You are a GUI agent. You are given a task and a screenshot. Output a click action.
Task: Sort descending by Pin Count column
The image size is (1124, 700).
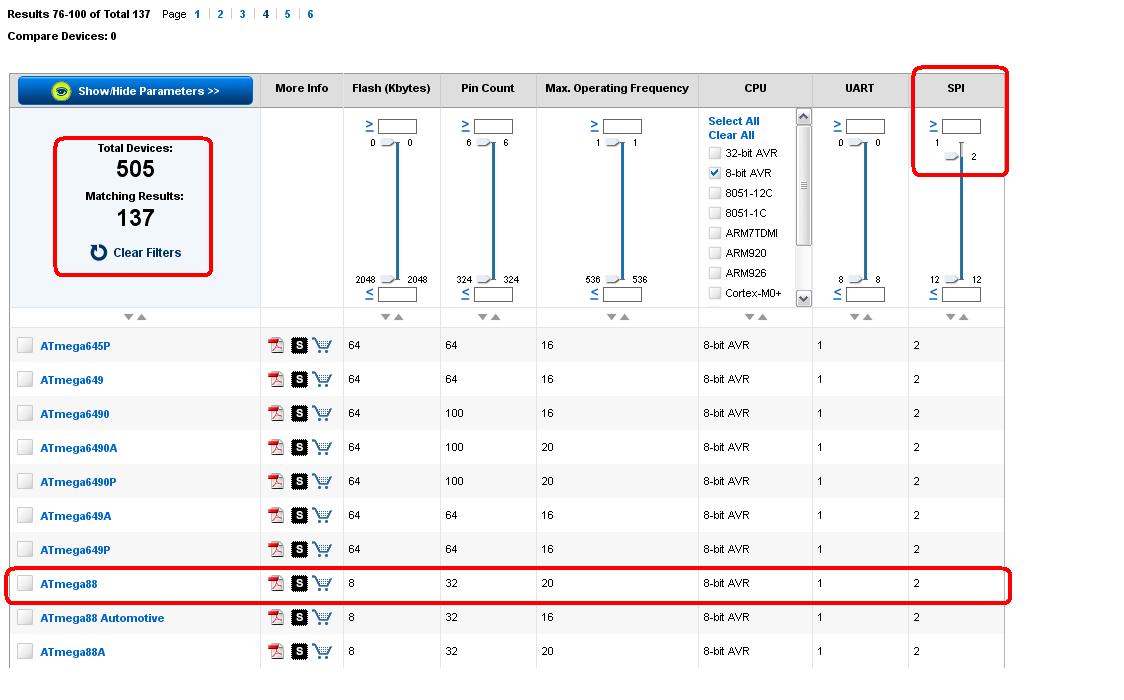(x=482, y=317)
